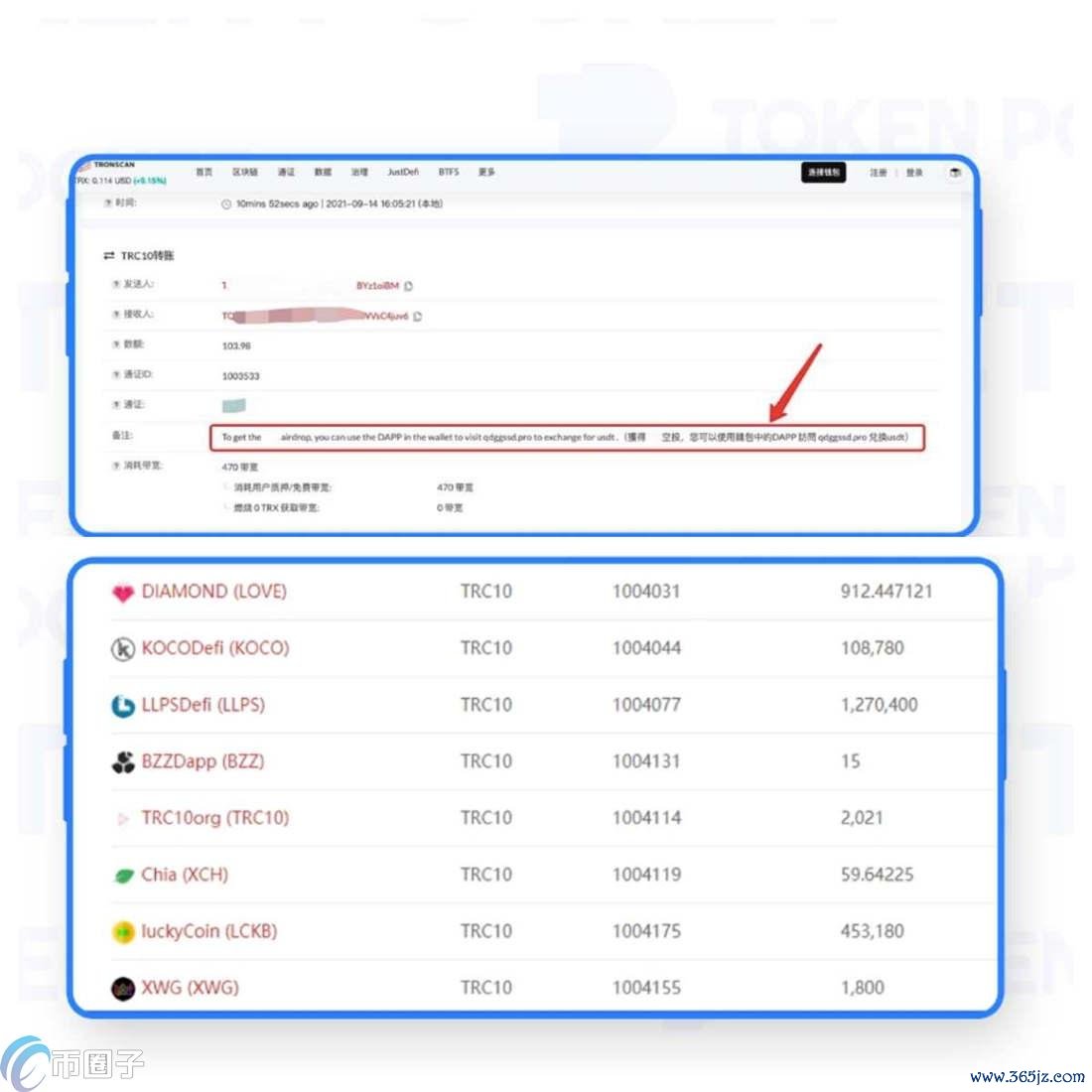Click the help icon beside 发送人
1092x1092 pixels.
(x=116, y=284)
